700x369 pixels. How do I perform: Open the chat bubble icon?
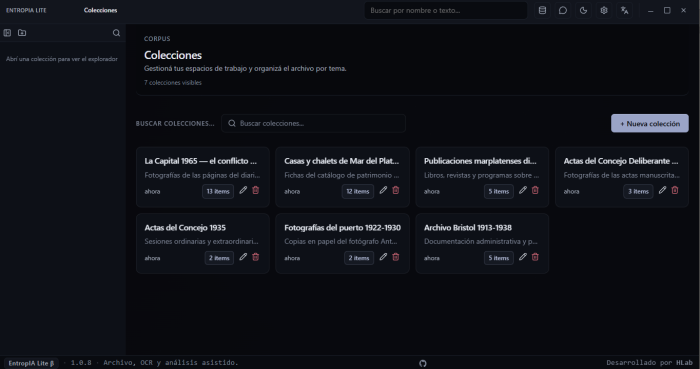pyautogui.click(x=562, y=10)
